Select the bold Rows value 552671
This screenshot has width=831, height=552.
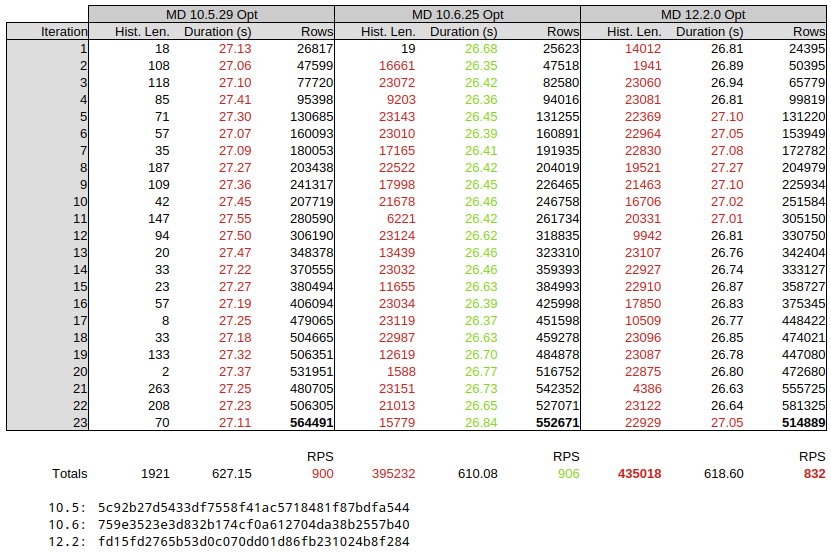point(556,422)
